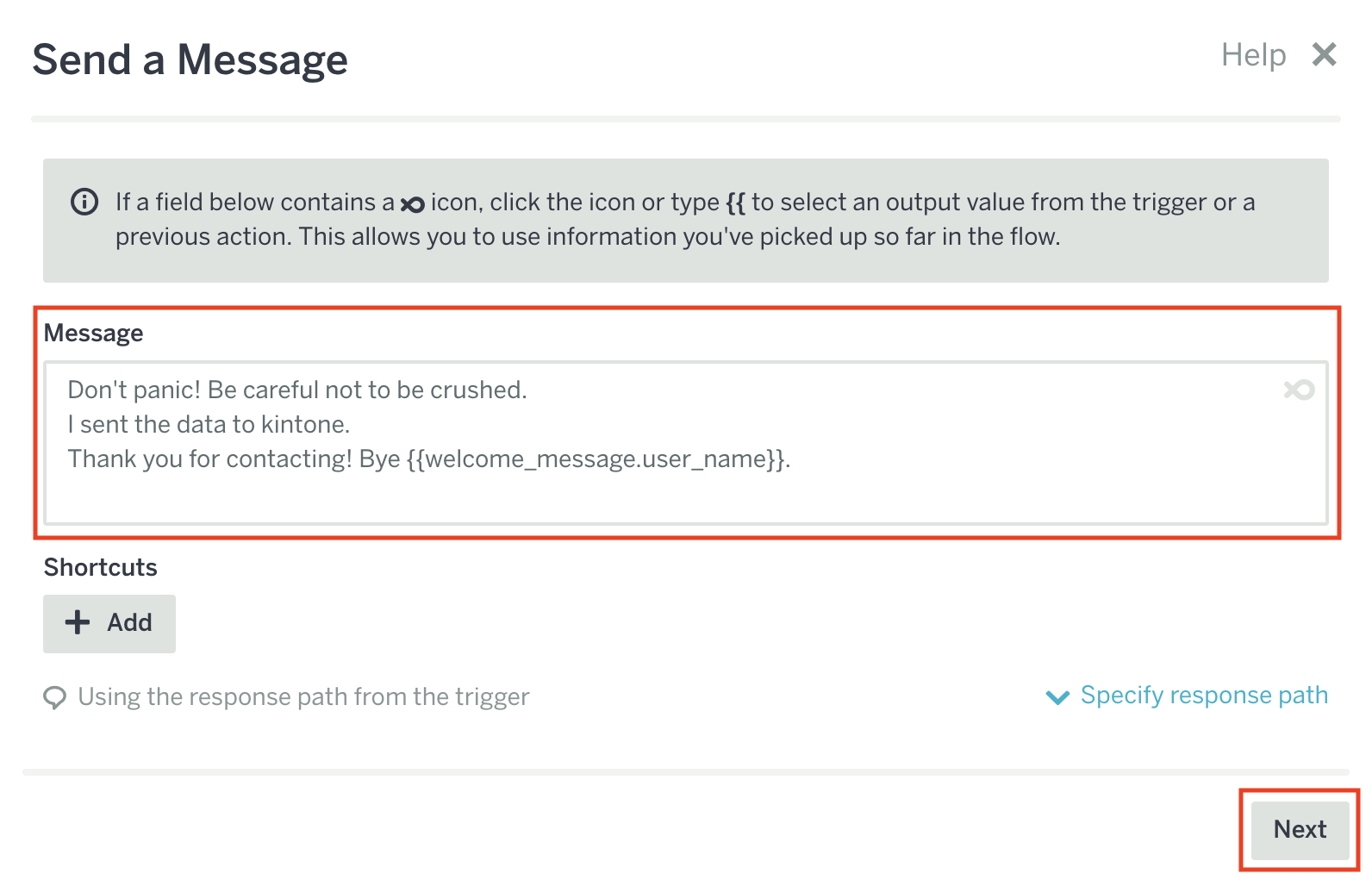Click the bold {{ symbol in the info banner
The image size is (1372, 886).
735,203
